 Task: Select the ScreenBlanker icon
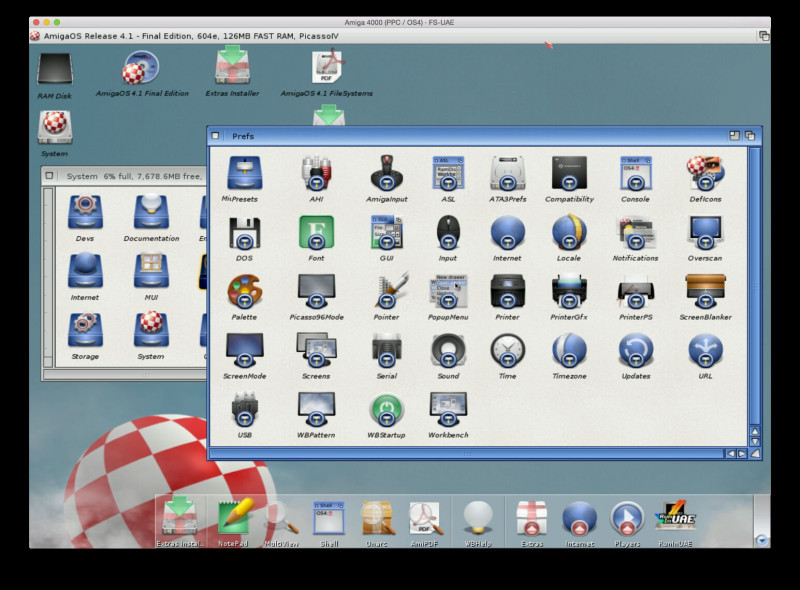(x=705, y=292)
